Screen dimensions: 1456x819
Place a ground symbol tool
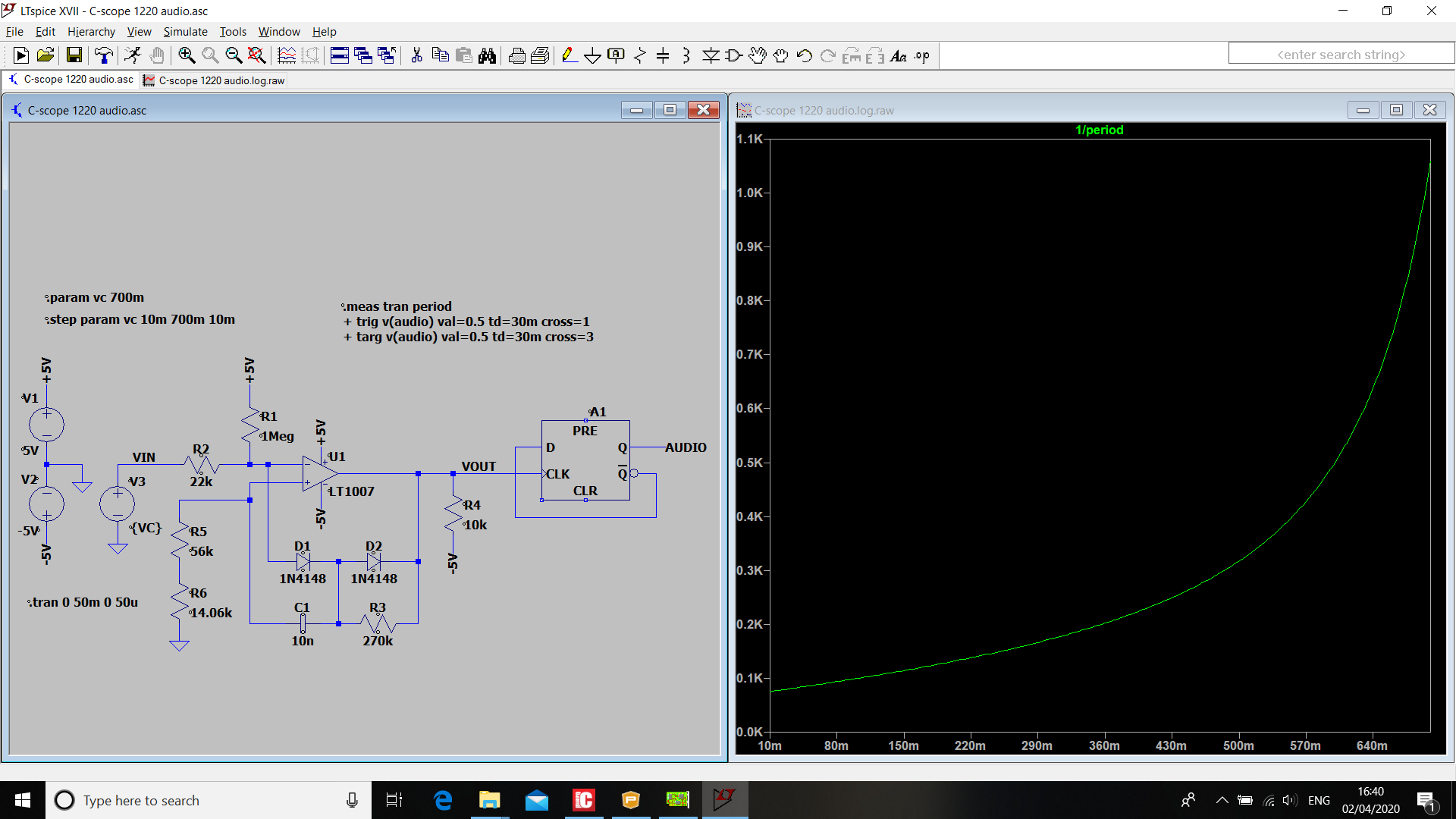(x=592, y=55)
